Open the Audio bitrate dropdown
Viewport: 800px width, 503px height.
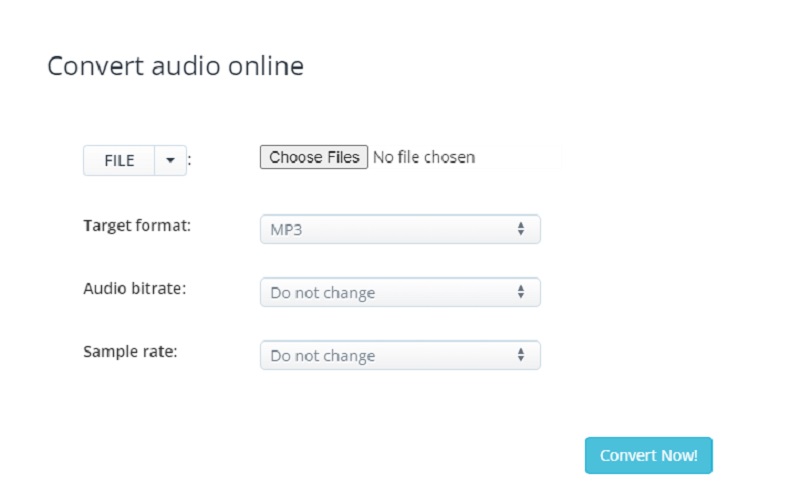[400, 293]
